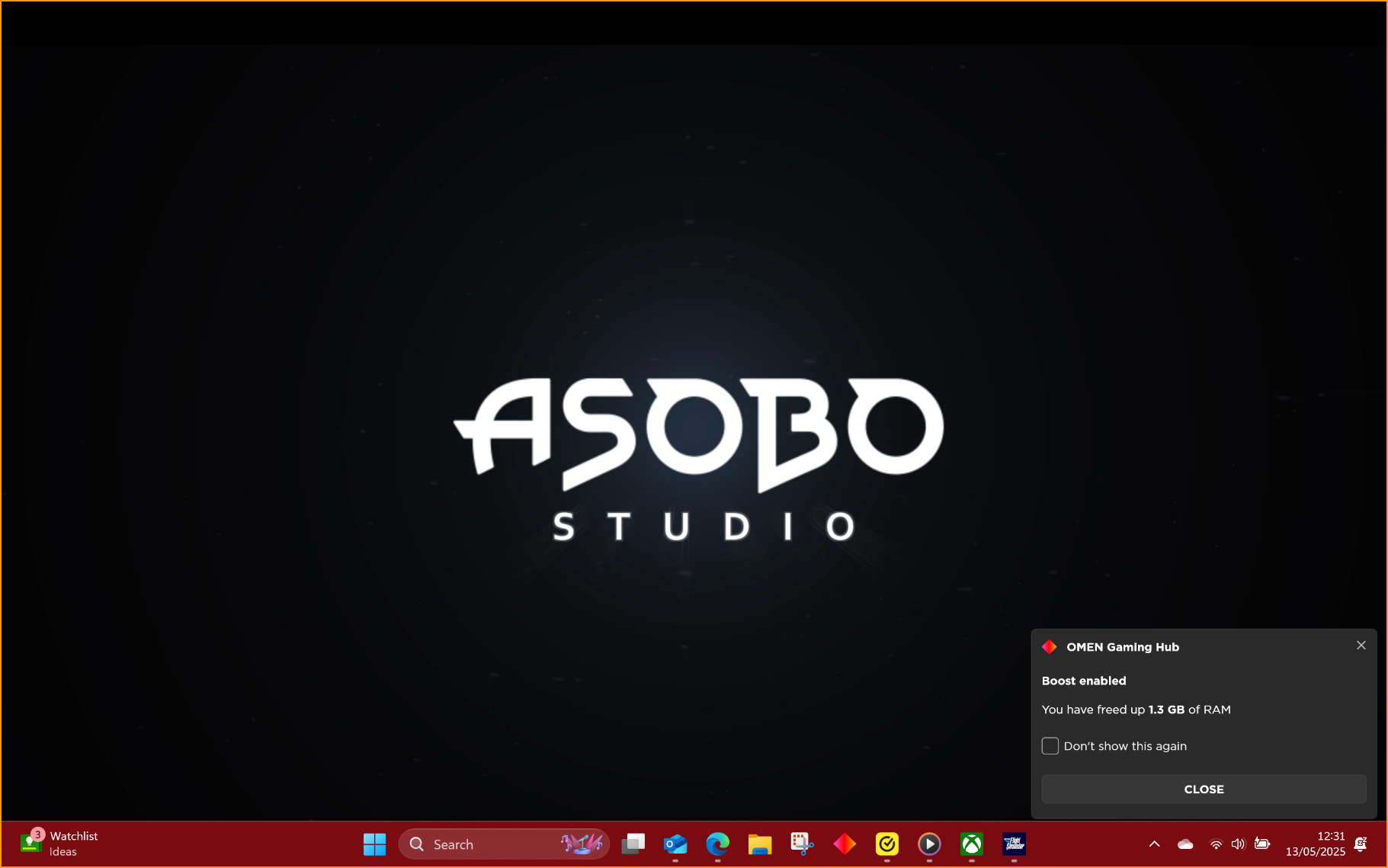This screenshot has height=868, width=1388.
Task: Launch Outlook from the taskbar
Action: click(x=675, y=844)
